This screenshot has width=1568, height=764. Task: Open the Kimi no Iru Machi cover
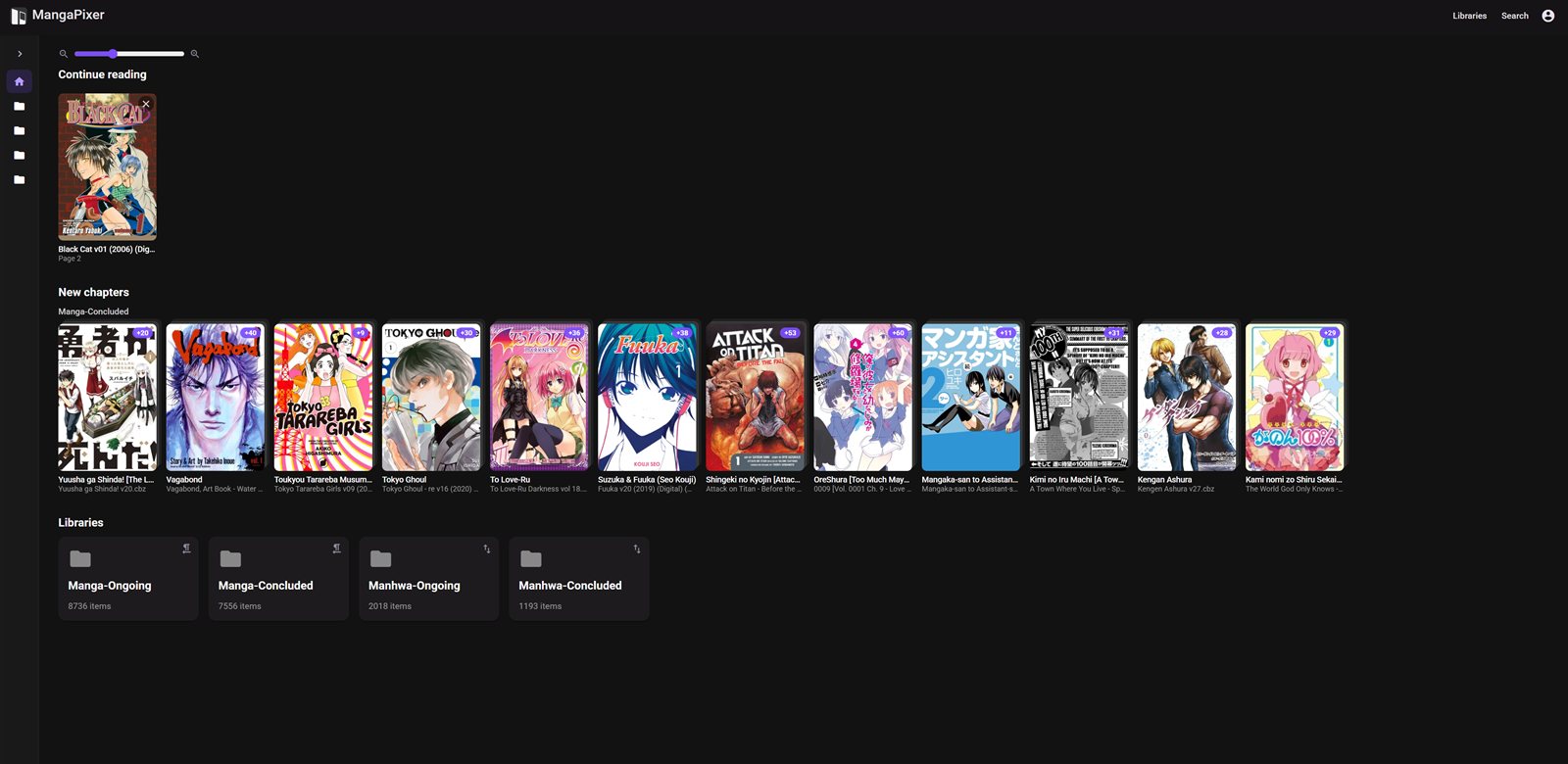click(1078, 398)
